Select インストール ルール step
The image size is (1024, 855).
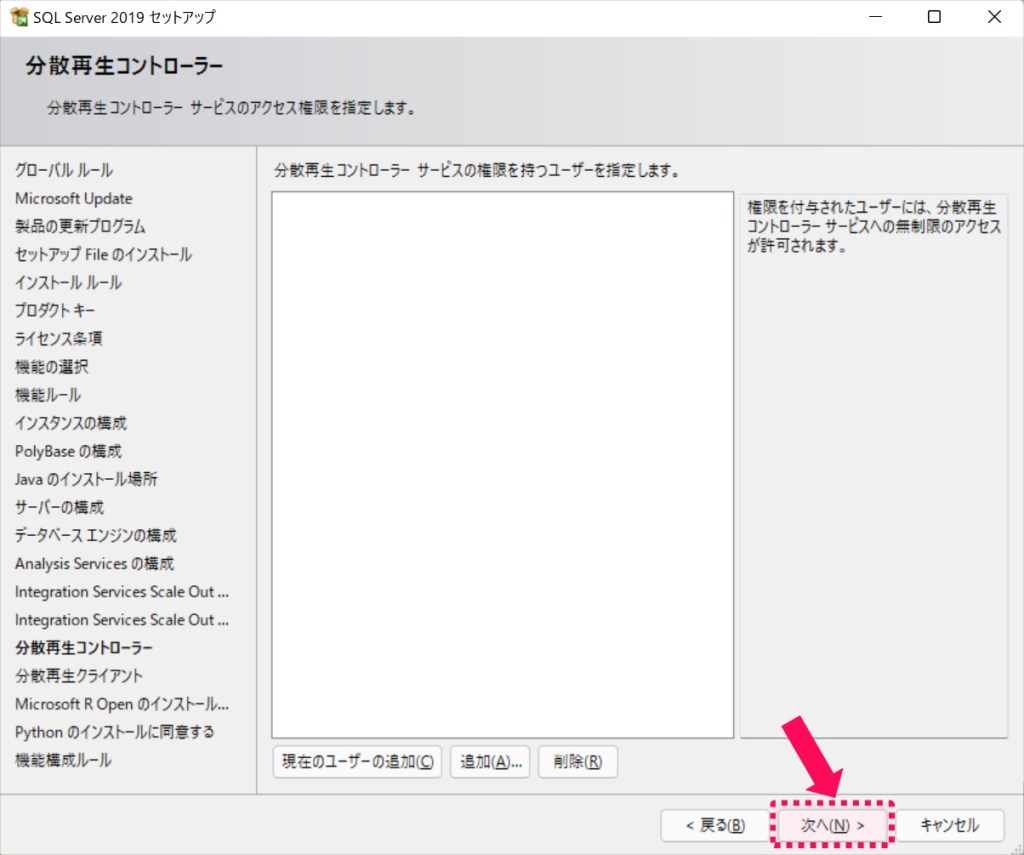tap(69, 283)
